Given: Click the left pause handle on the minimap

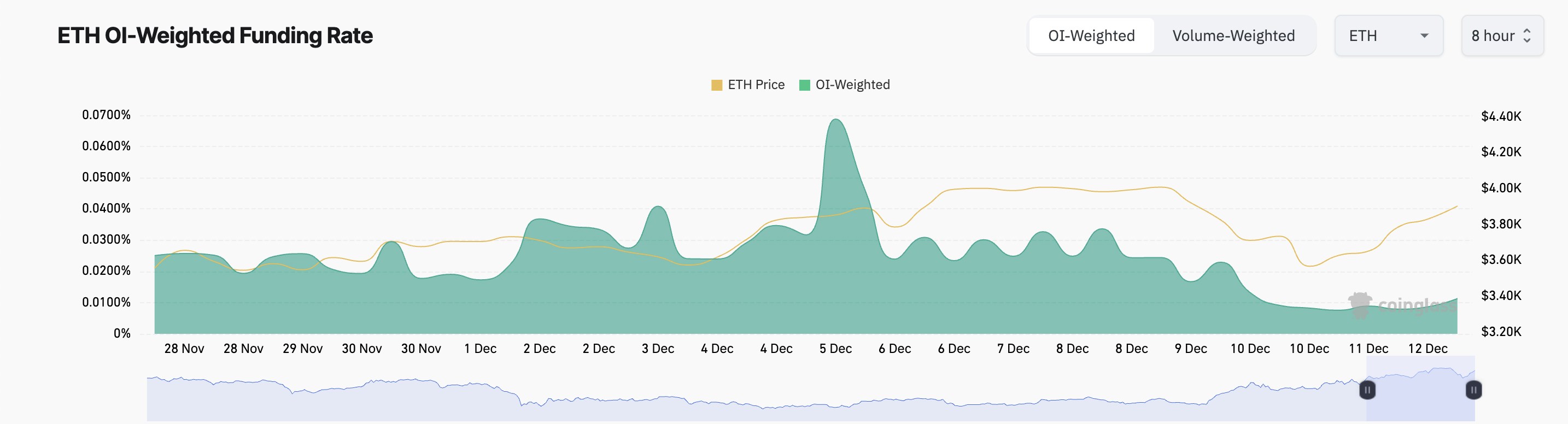Looking at the screenshot, I should pyautogui.click(x=1368, y=391).
